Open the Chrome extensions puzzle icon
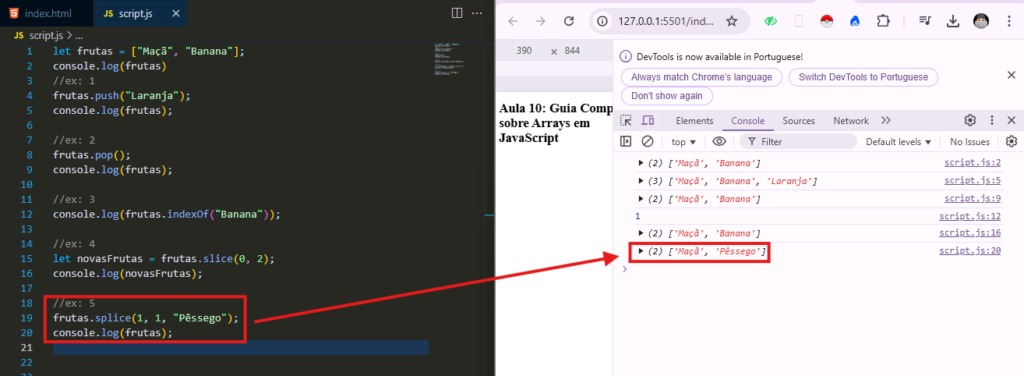1024x376 pixels. tap(883, 22)
